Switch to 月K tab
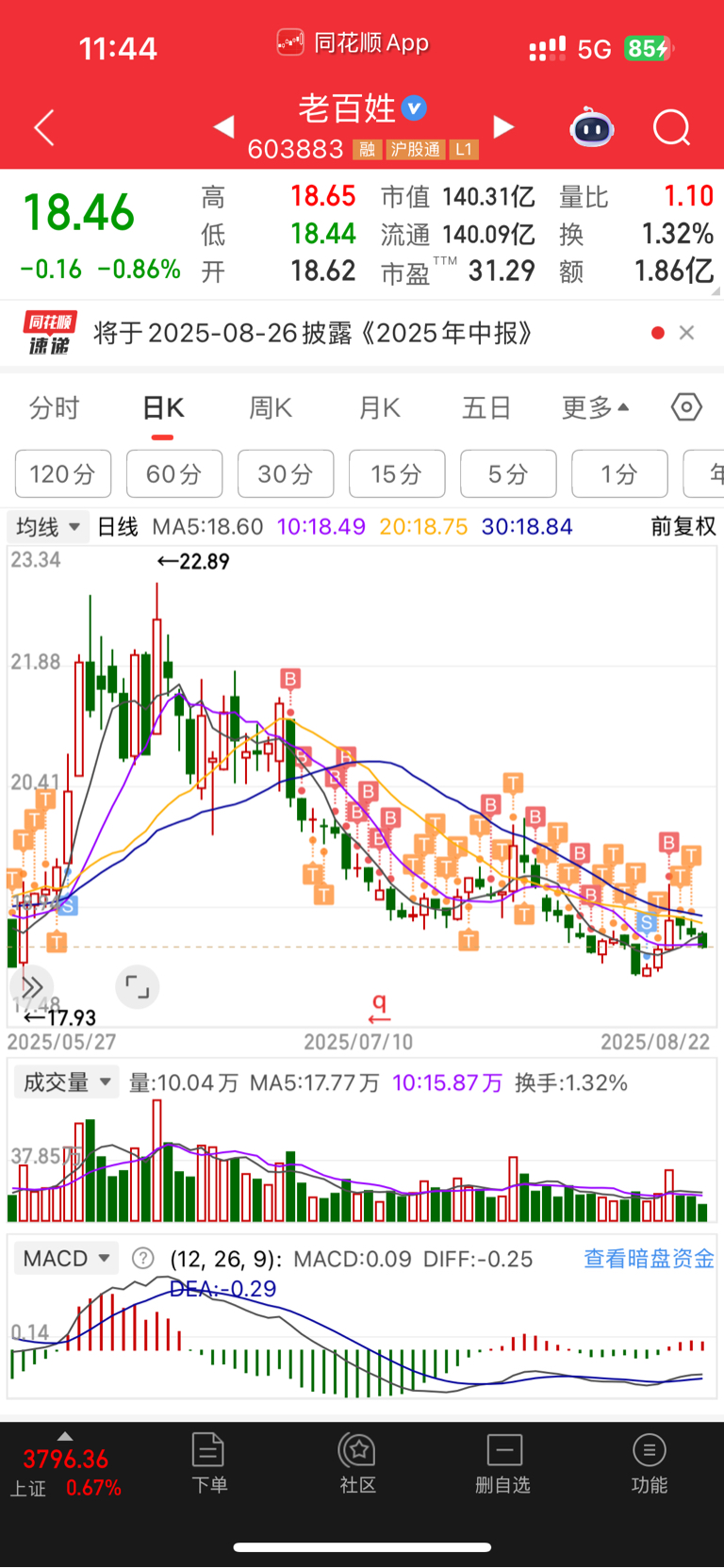 (x=379, y=408)
